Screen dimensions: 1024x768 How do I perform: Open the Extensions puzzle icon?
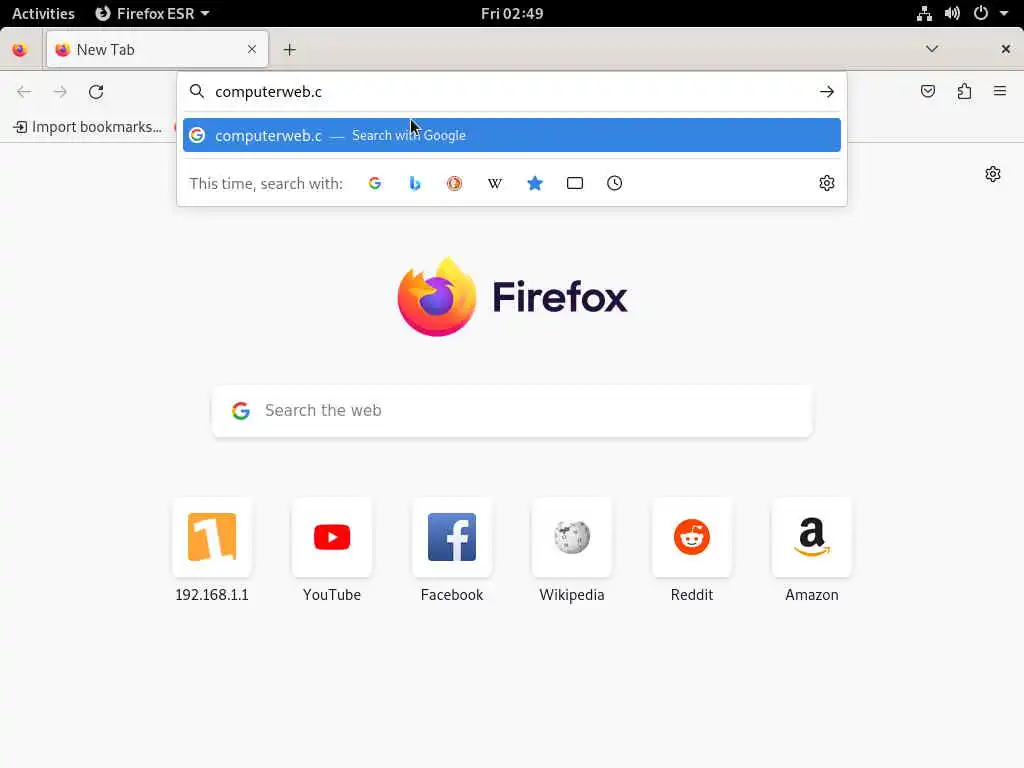point(965,91)
